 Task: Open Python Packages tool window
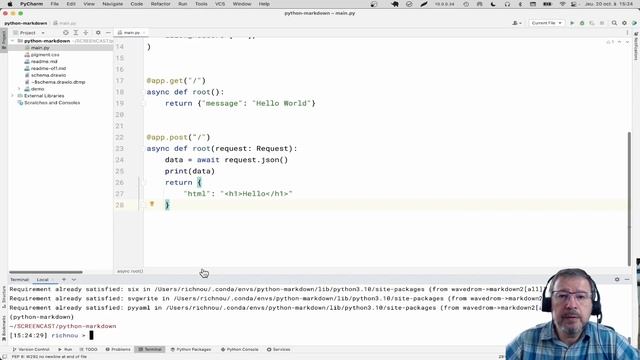click(x=191, y=350)
